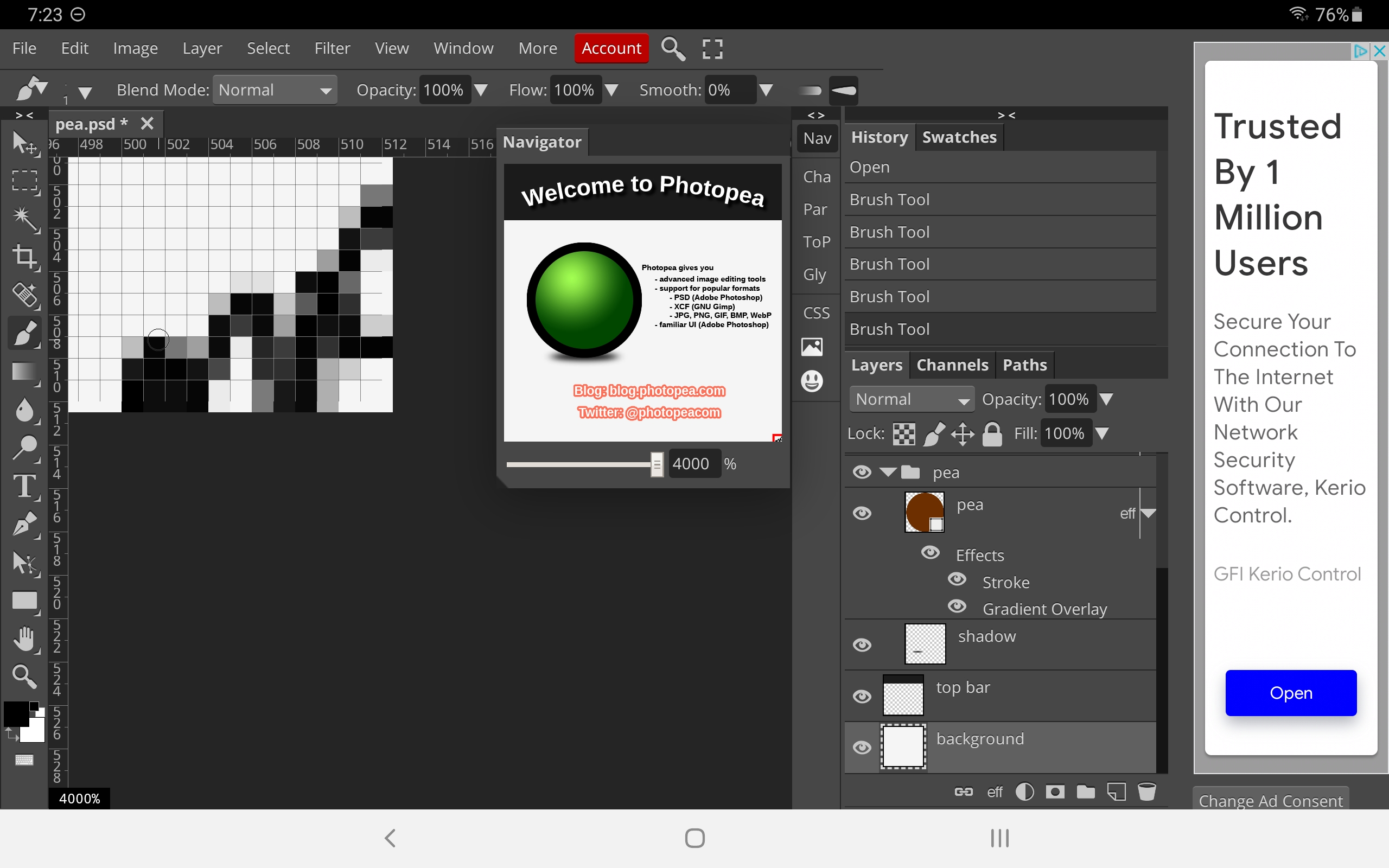Select the Rectangle shape tool
Viewport: 1389px width, 868px height.
click(x=26, y=601)
